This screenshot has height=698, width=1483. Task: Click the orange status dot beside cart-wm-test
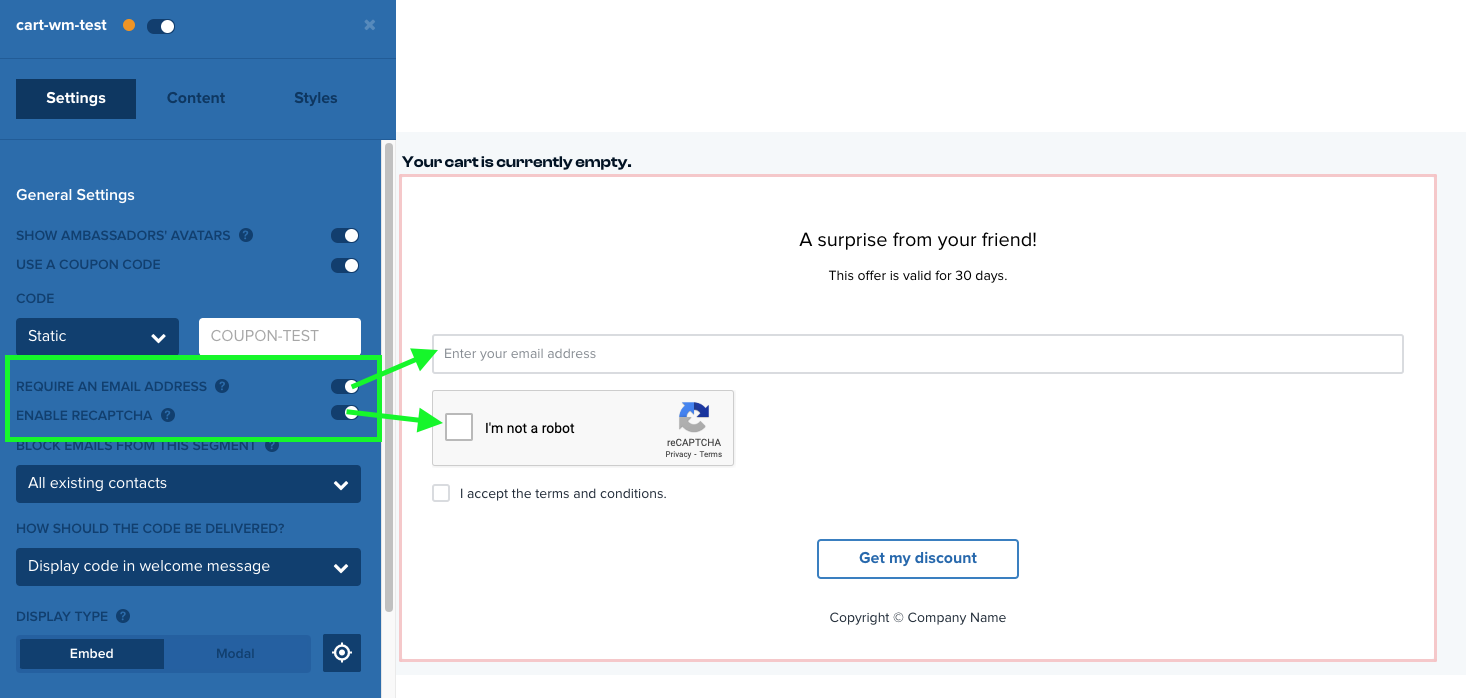pyautogui.click(x=128, y=24)
